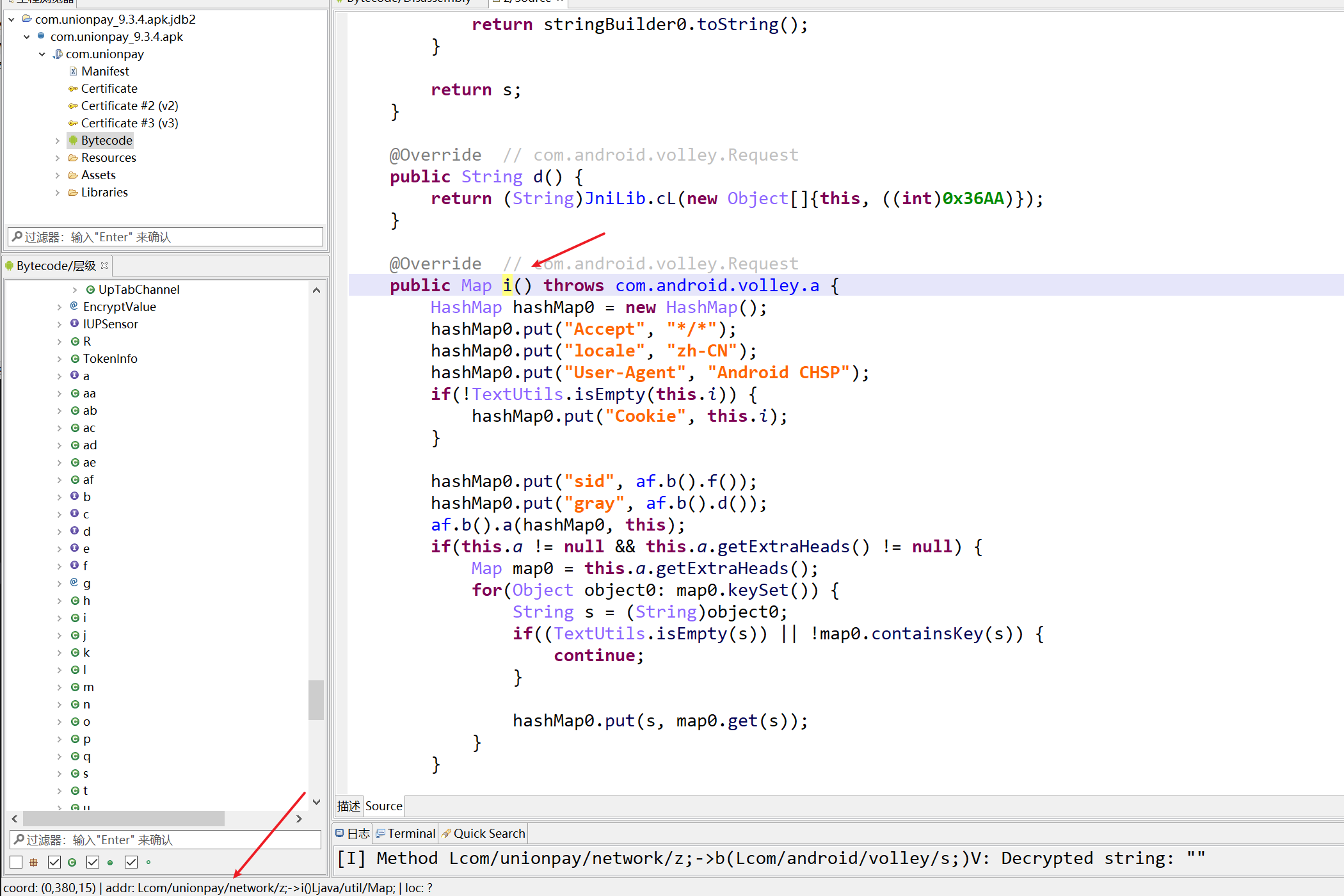Click the project explorer filter input field
This screenshot has width=1344, height=896.
(165, 237)
